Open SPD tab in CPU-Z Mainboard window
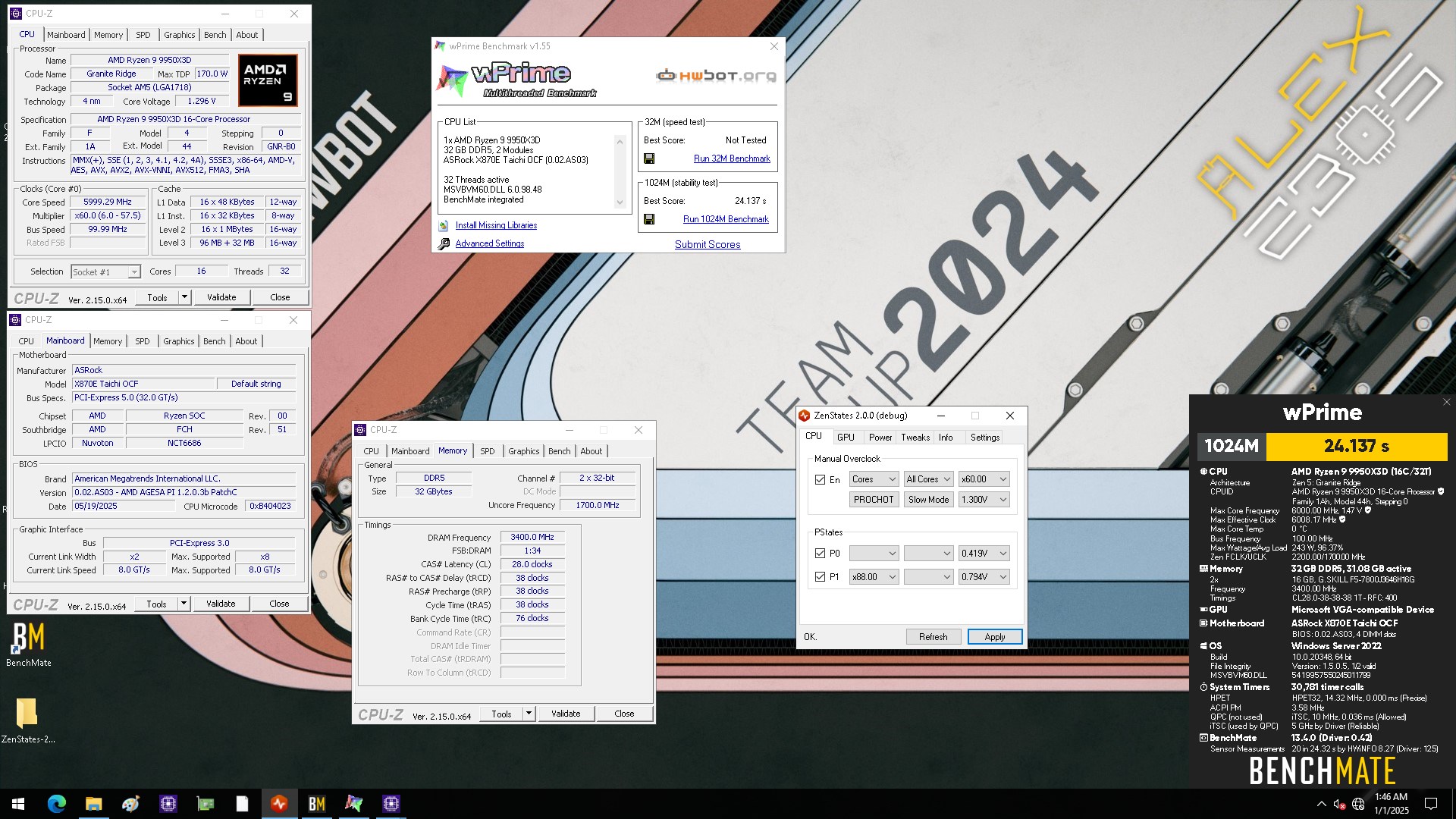1456x819 pixels. coord(143,341)
